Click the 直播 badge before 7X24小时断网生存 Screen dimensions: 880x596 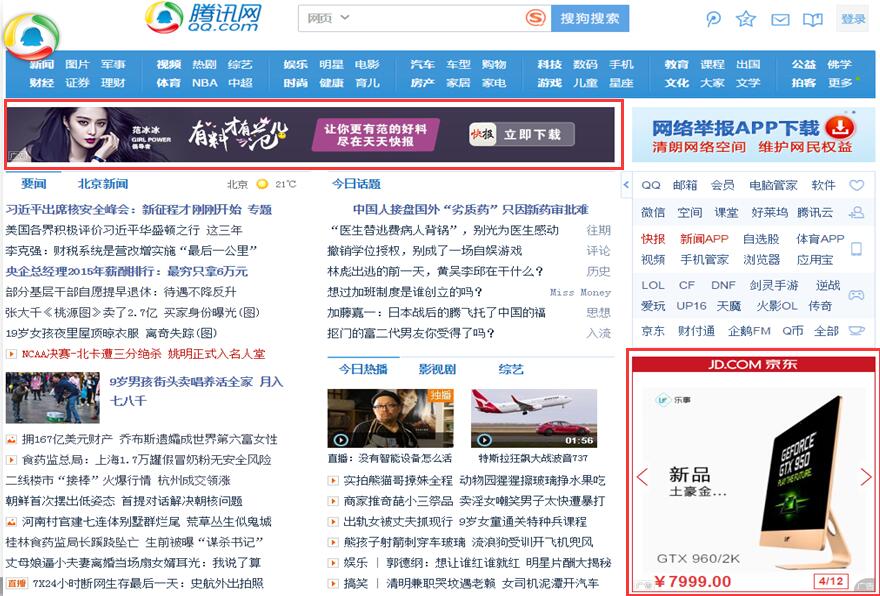click(x=16, y=584)
